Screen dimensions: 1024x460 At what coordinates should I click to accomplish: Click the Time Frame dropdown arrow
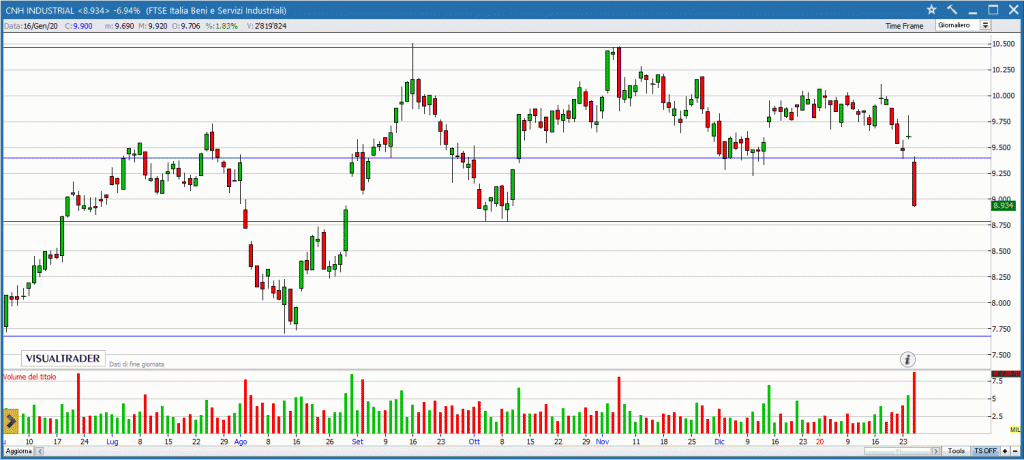point(985,25)
